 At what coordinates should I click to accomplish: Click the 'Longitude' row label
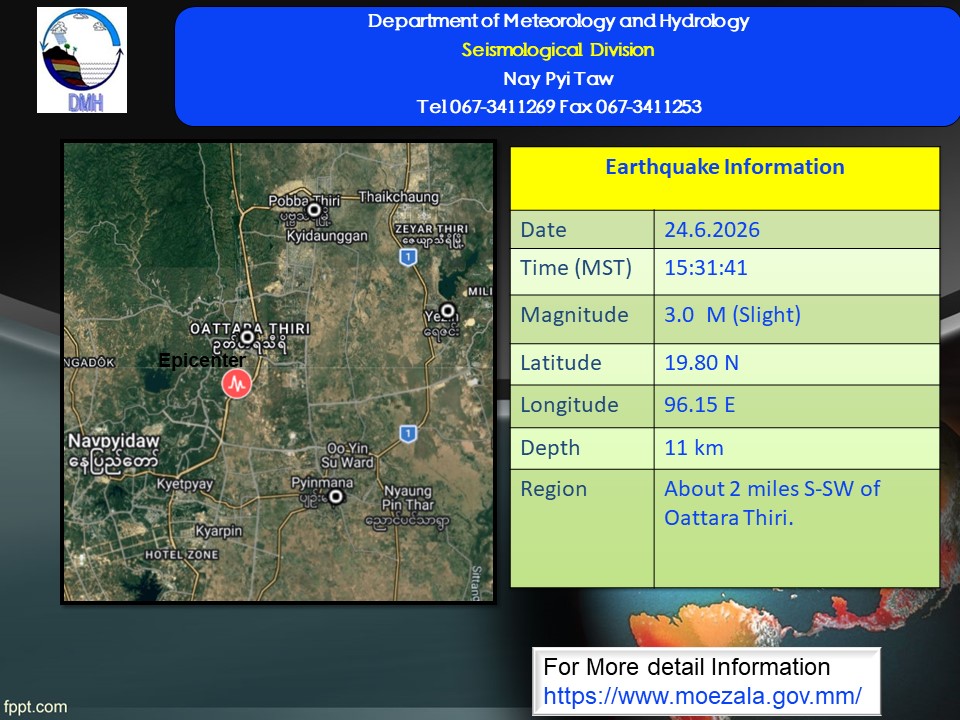pyautogui.click(x=569, y=405)
